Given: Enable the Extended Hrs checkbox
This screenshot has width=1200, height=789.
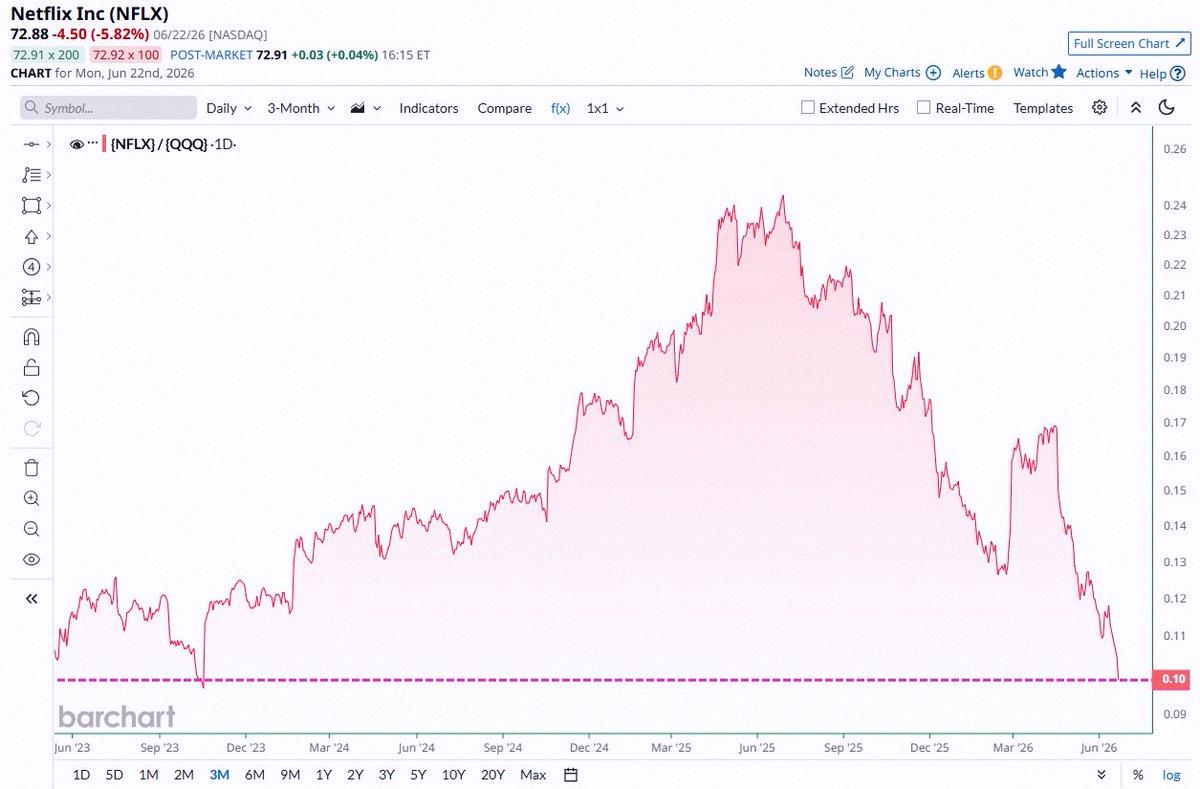Looking at the screenshot, I should click(x=807, y=107).
